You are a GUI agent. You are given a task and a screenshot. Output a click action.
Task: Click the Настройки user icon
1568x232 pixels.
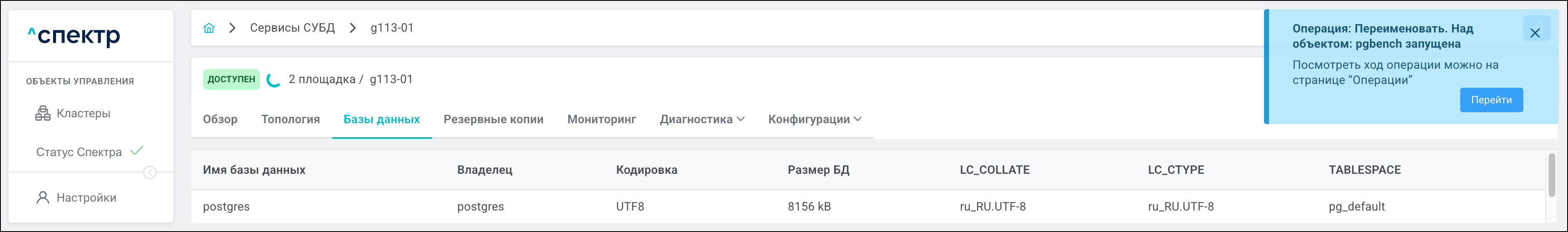[x=43, y=198]
